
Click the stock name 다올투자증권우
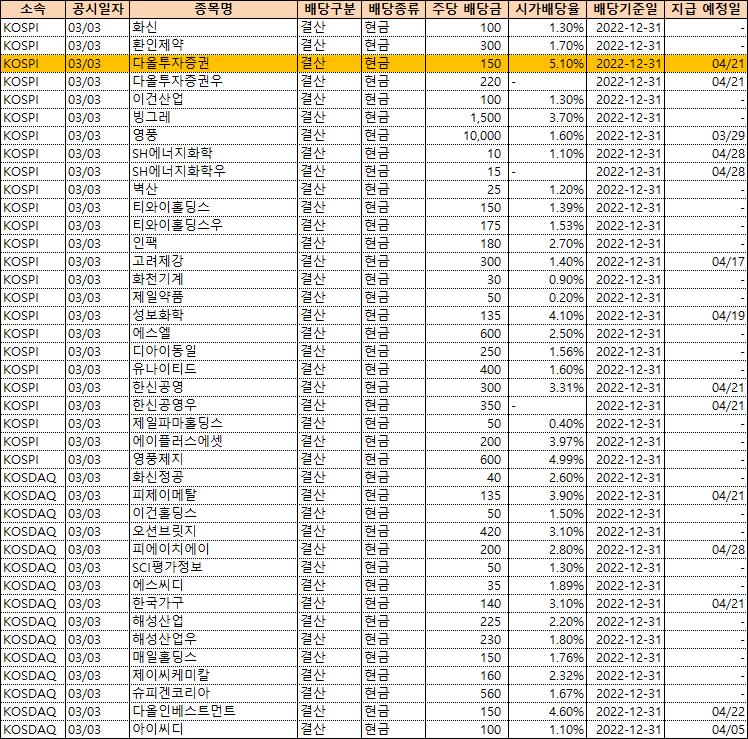pyautogui.click(x=177, y=81)
